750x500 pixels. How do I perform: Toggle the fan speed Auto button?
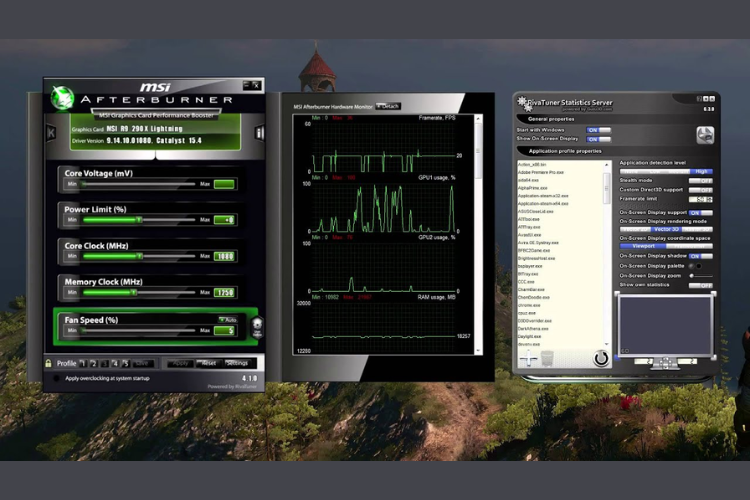(228, 319)
